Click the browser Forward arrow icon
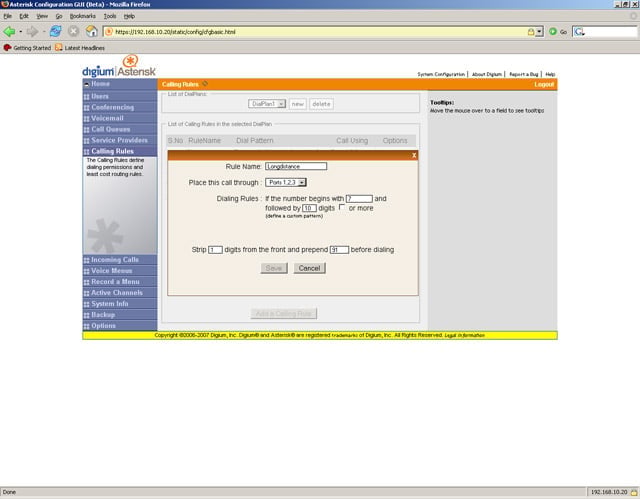Image resolution: width=640 pixels, height=499 pixels. [x=32, y=31]
